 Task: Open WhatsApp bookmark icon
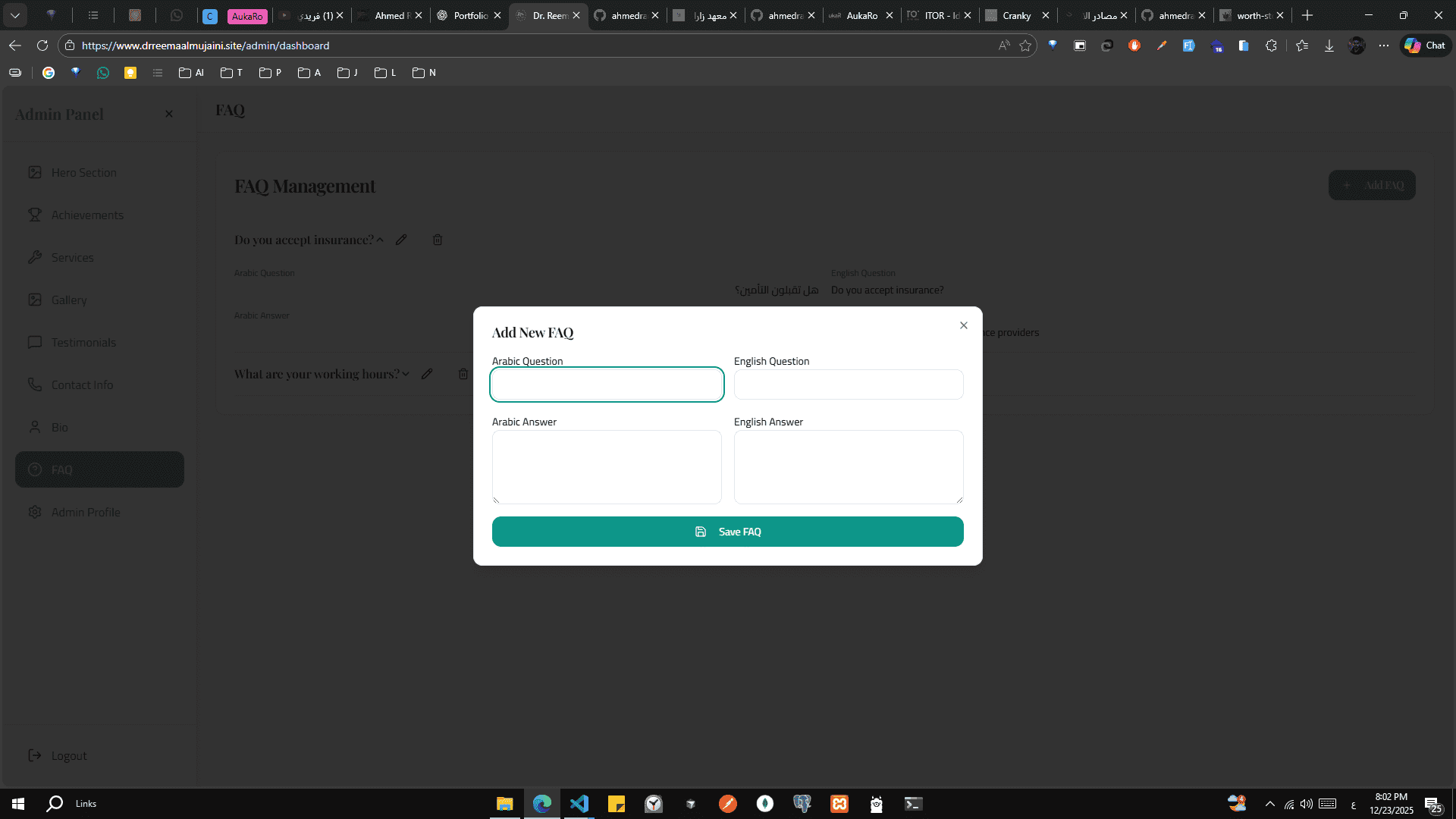(103, 73)
